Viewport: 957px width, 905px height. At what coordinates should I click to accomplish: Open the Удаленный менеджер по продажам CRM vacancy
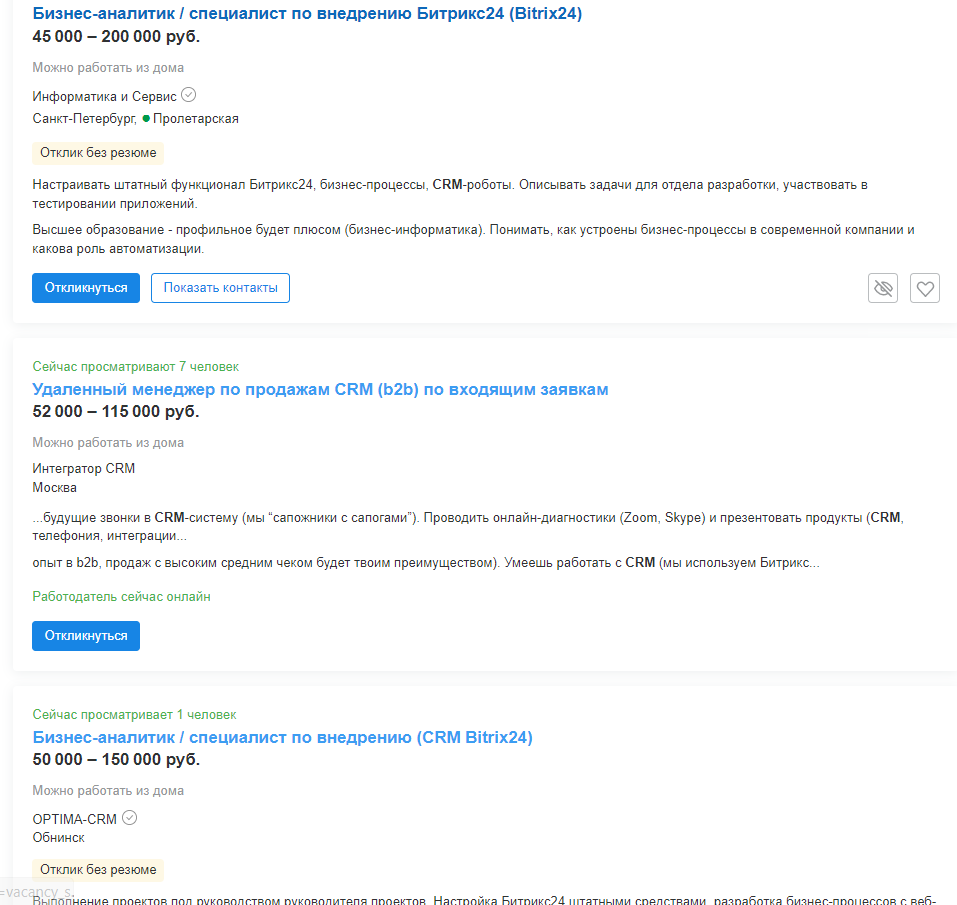pyautogui.click(x=320, y=389)
